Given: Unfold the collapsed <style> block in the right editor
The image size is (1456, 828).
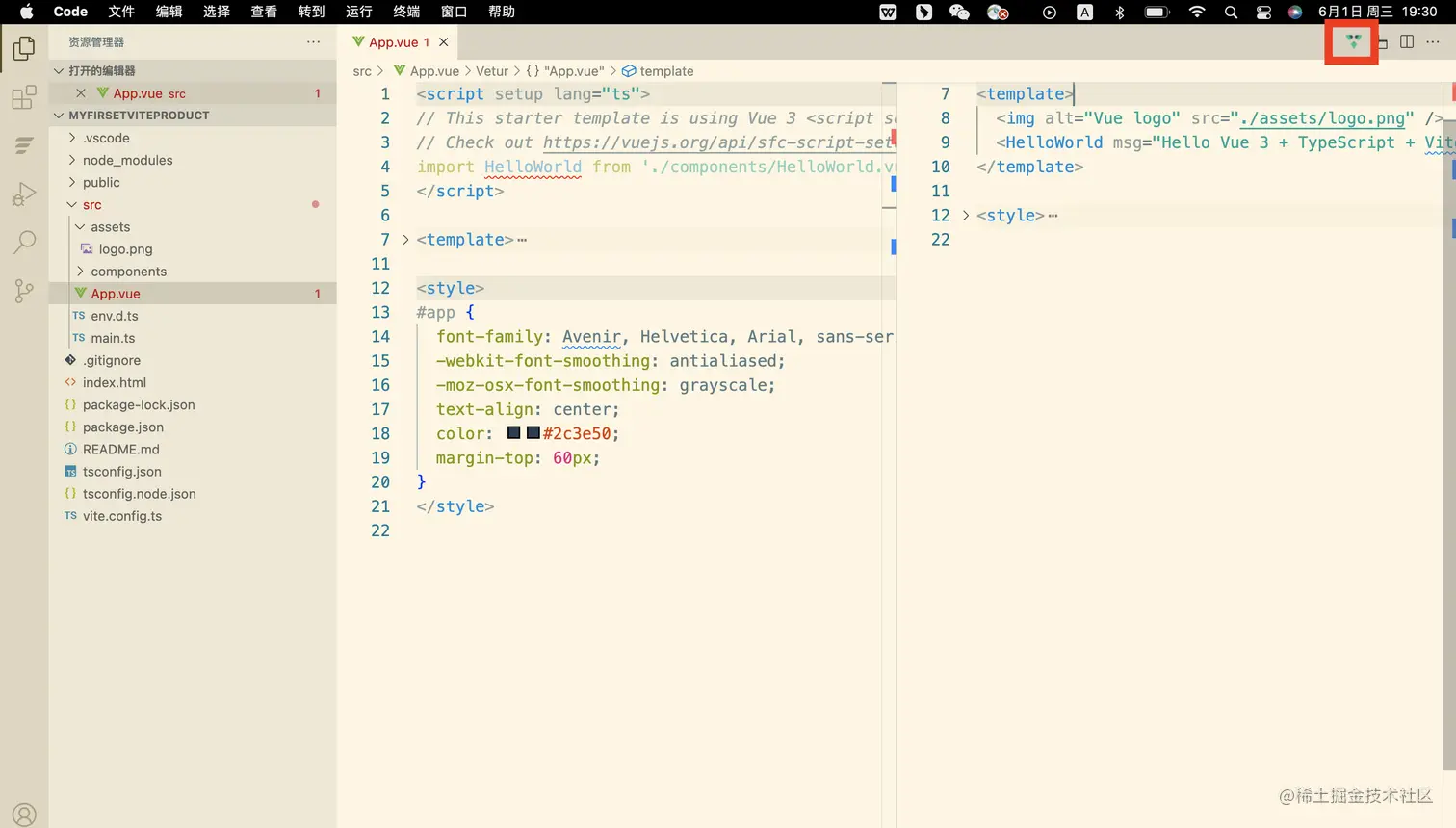Looking at the screenshot, I should coord(966,216).
